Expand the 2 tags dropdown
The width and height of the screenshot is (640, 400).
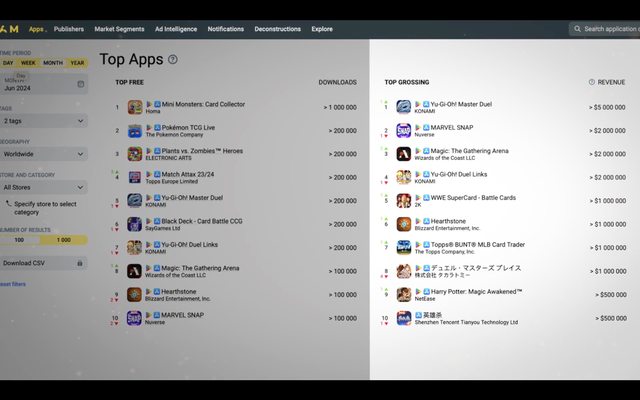43,121
